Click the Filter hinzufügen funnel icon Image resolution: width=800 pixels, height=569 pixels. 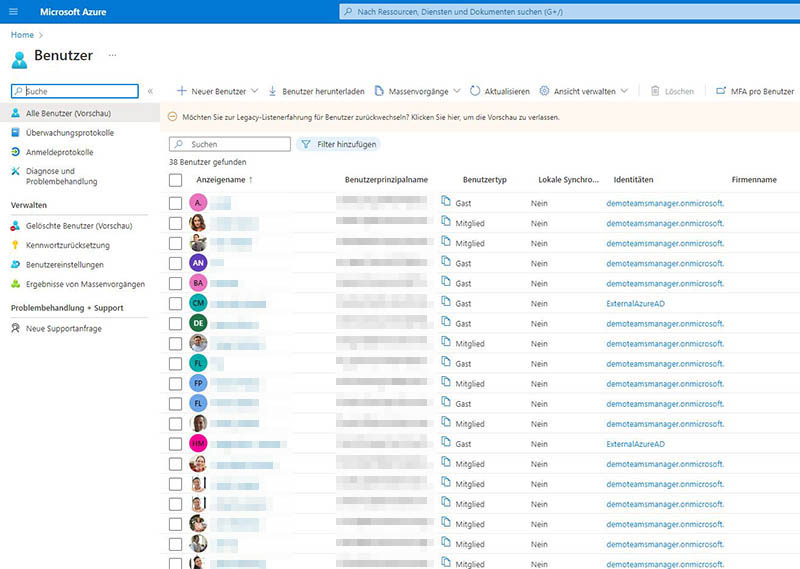tap(306, 144)
